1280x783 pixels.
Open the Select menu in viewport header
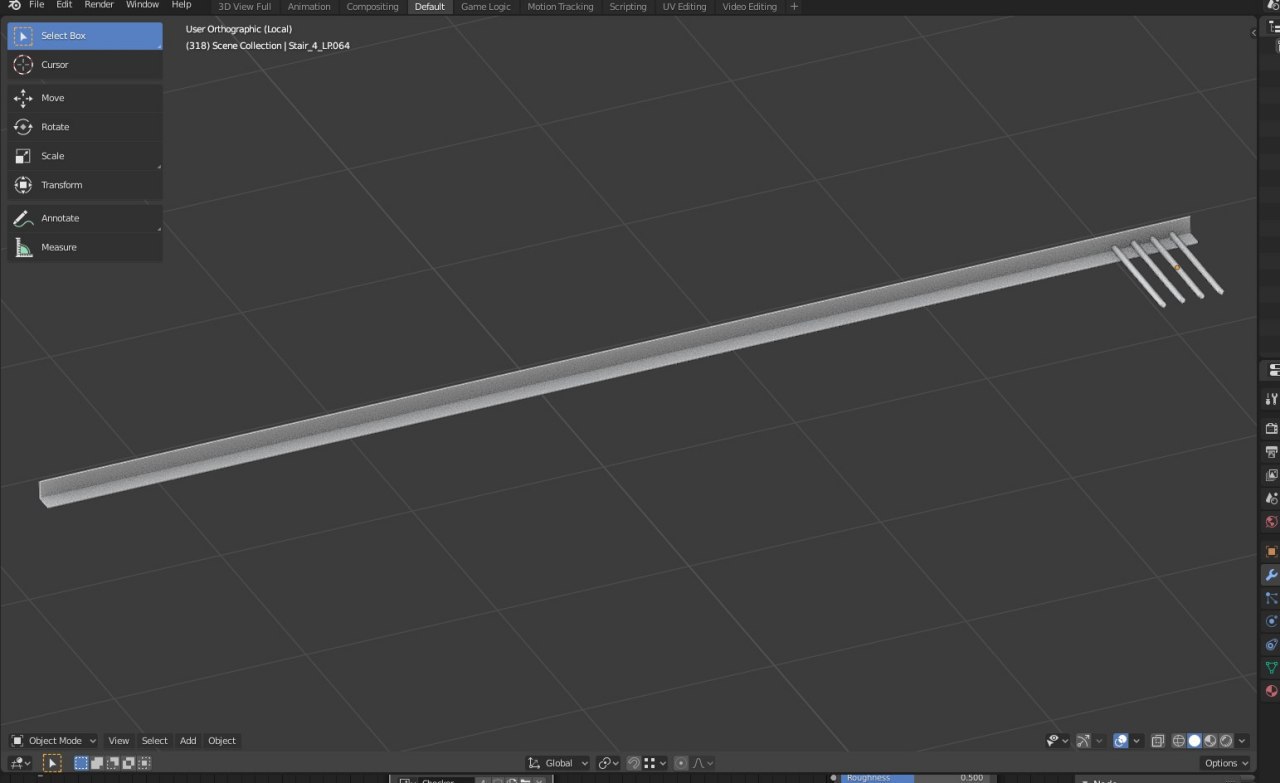(x=155, y=741)
